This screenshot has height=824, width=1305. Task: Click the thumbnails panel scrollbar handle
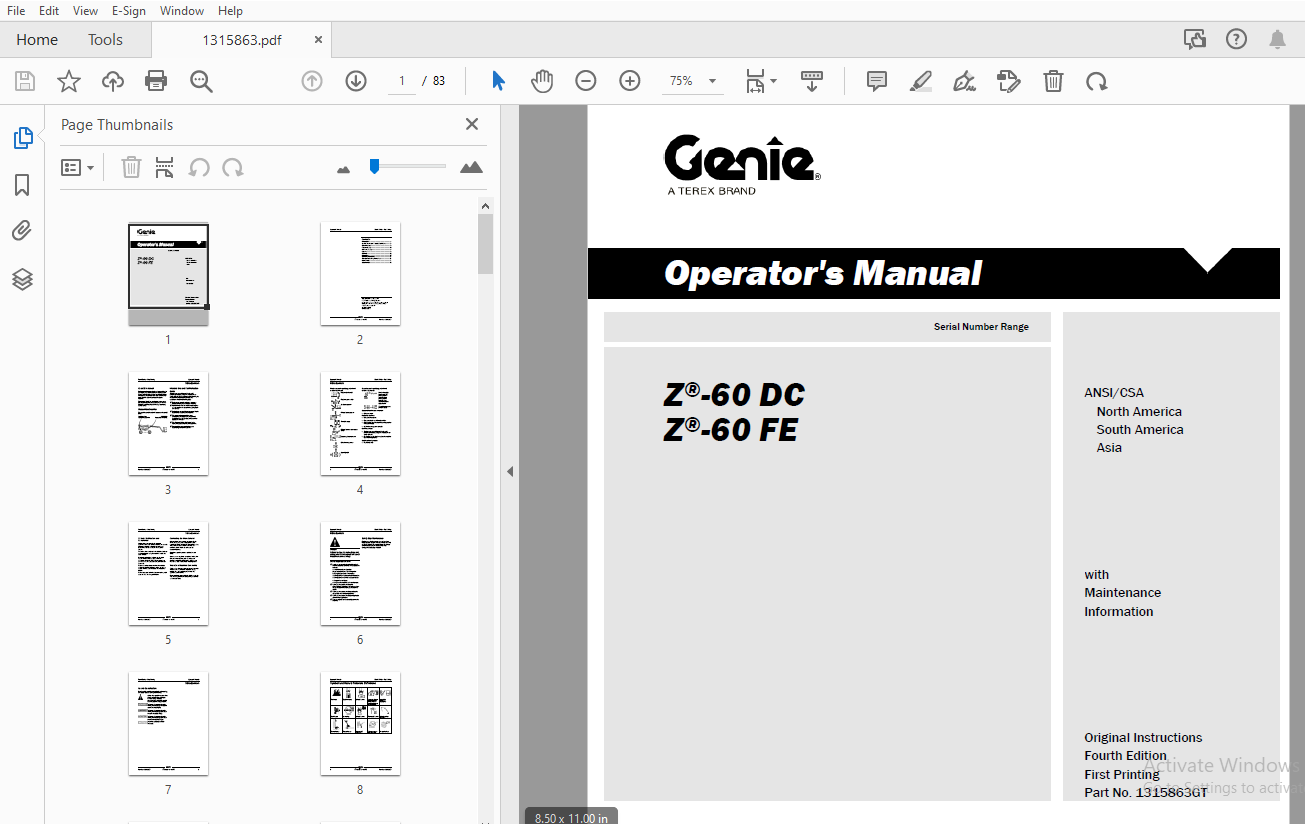(x=486, y=244)
